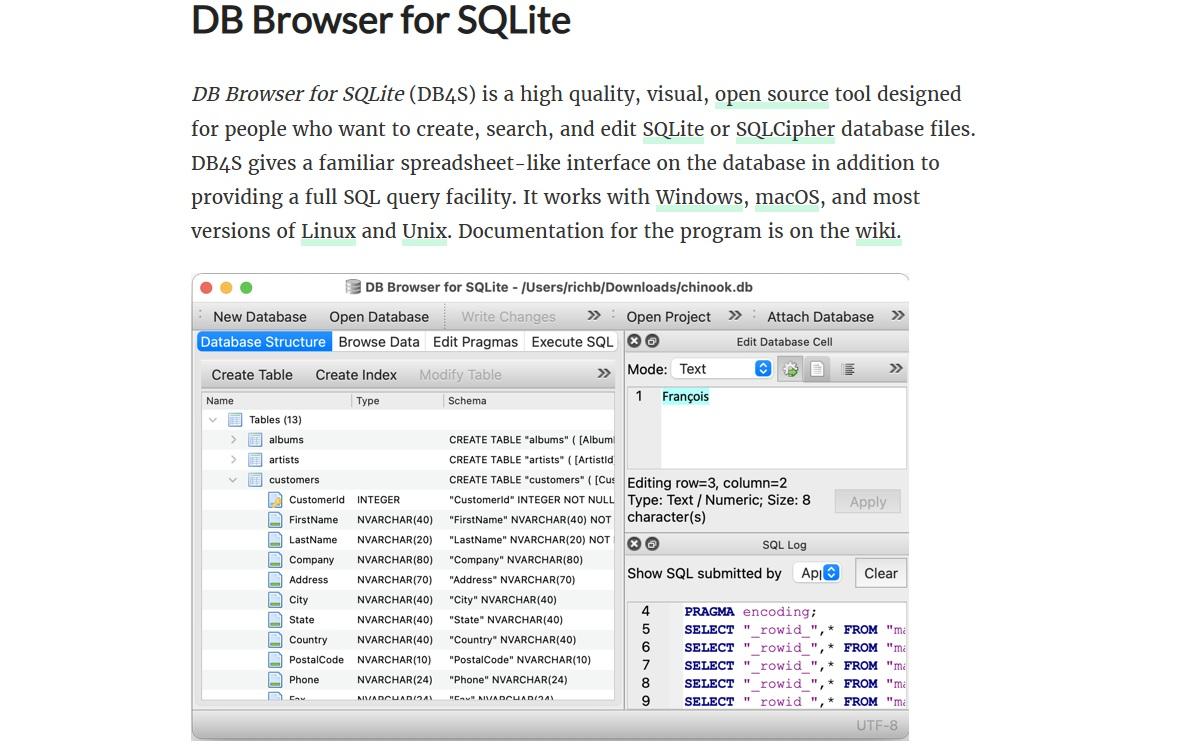Image resolution: width=1185 pixels, height=753 pixels.
Task: Click the LastName field icon
Action: coord(275,540)
